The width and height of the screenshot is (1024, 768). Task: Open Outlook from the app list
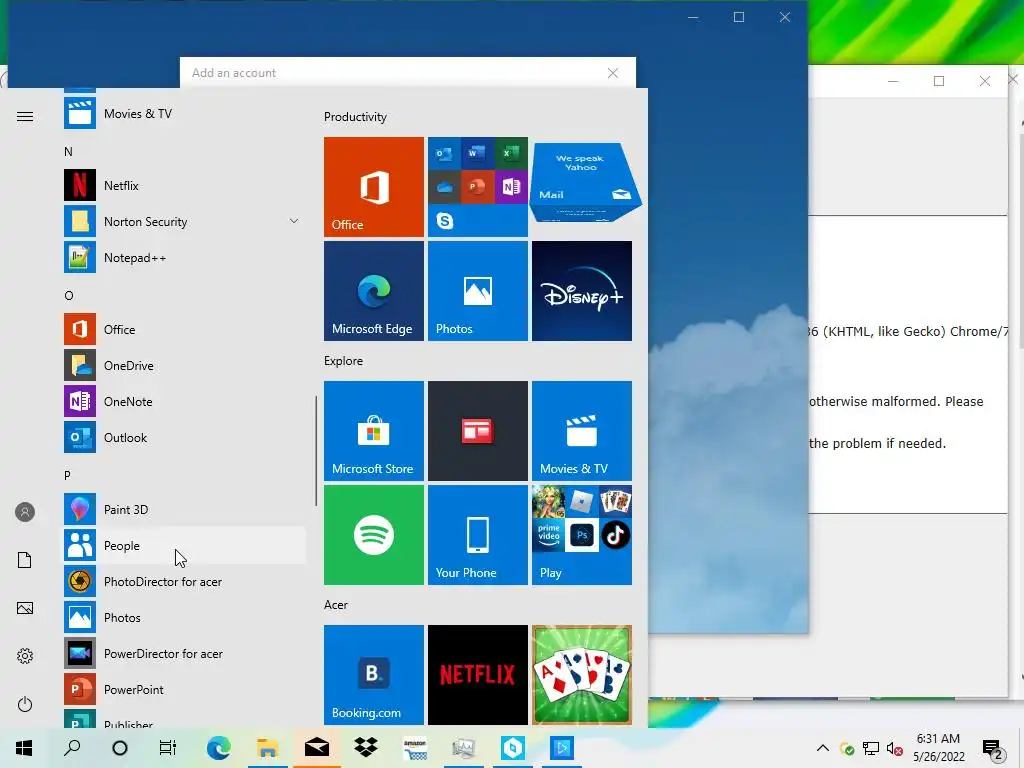pos(184,437)
